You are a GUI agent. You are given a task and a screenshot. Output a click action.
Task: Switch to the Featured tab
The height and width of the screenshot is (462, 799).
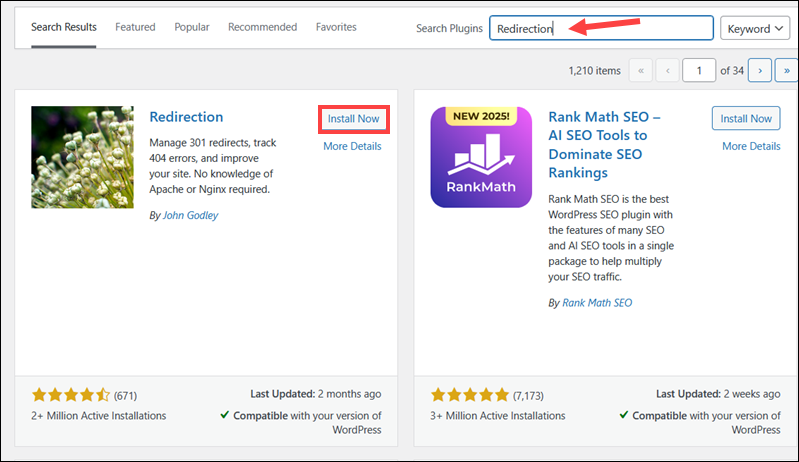pyautogui.click(x=135, y=27)
